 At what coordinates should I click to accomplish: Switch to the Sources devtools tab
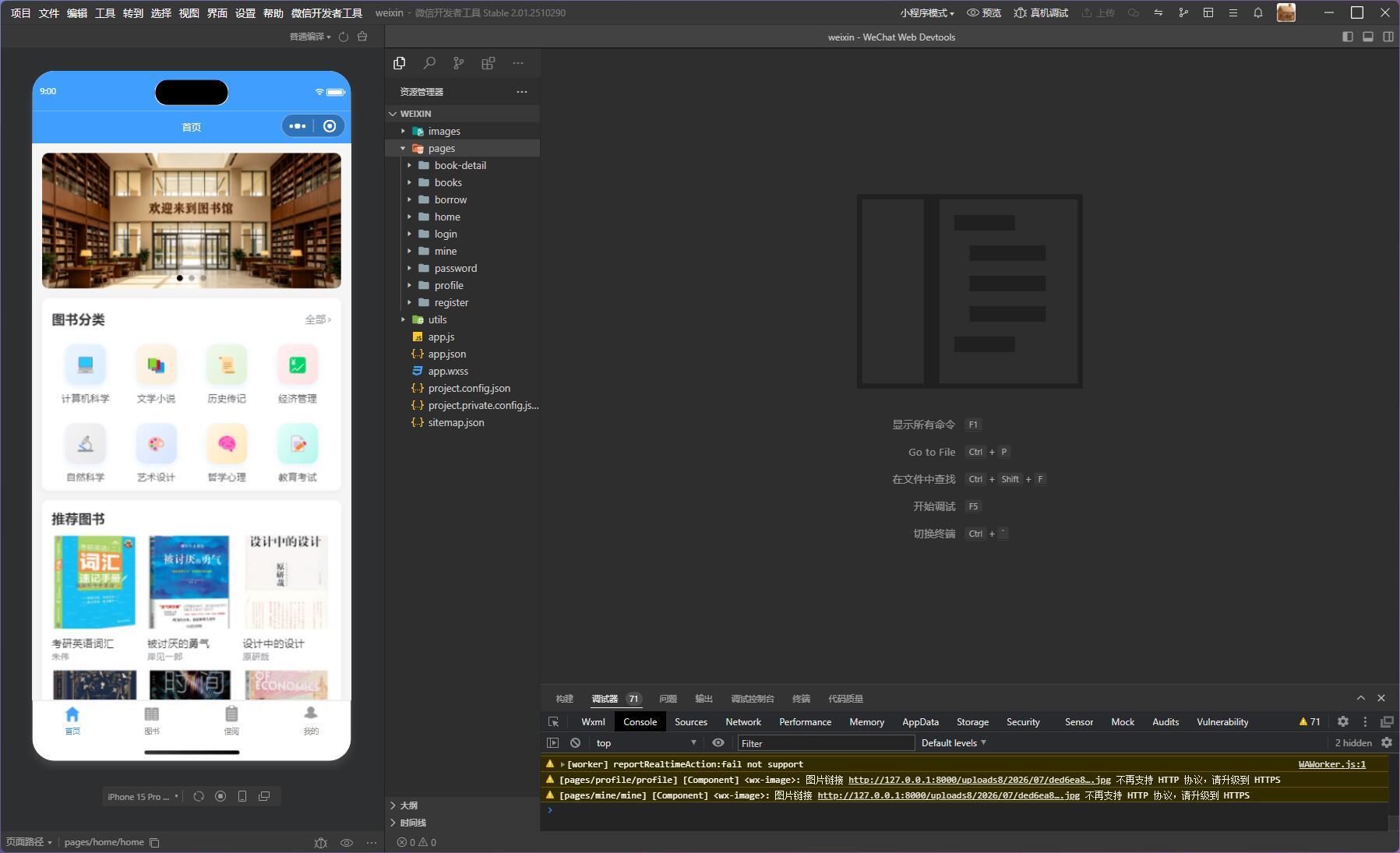pyautogui.click(x=691, y=722)
